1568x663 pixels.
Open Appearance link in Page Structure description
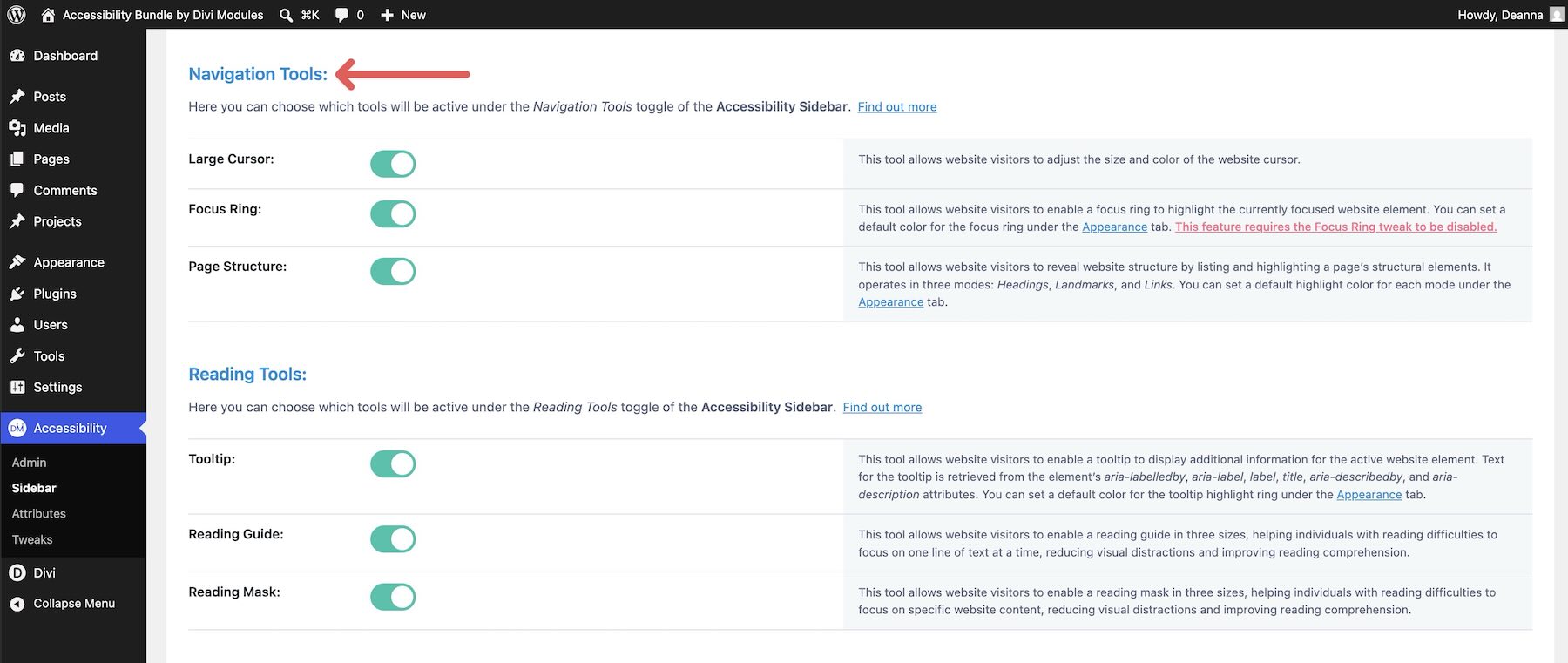click(891, 301)
